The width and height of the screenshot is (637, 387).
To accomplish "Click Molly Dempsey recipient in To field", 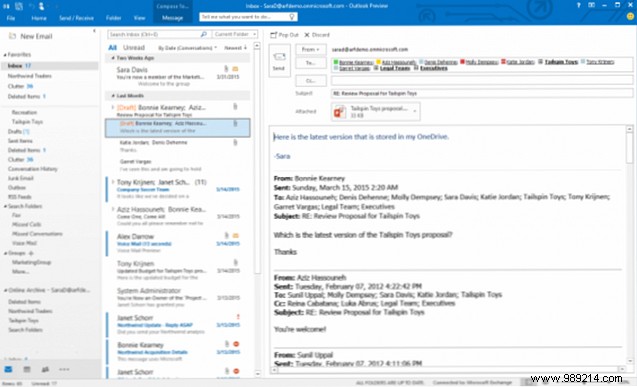I will pos(482,62).
